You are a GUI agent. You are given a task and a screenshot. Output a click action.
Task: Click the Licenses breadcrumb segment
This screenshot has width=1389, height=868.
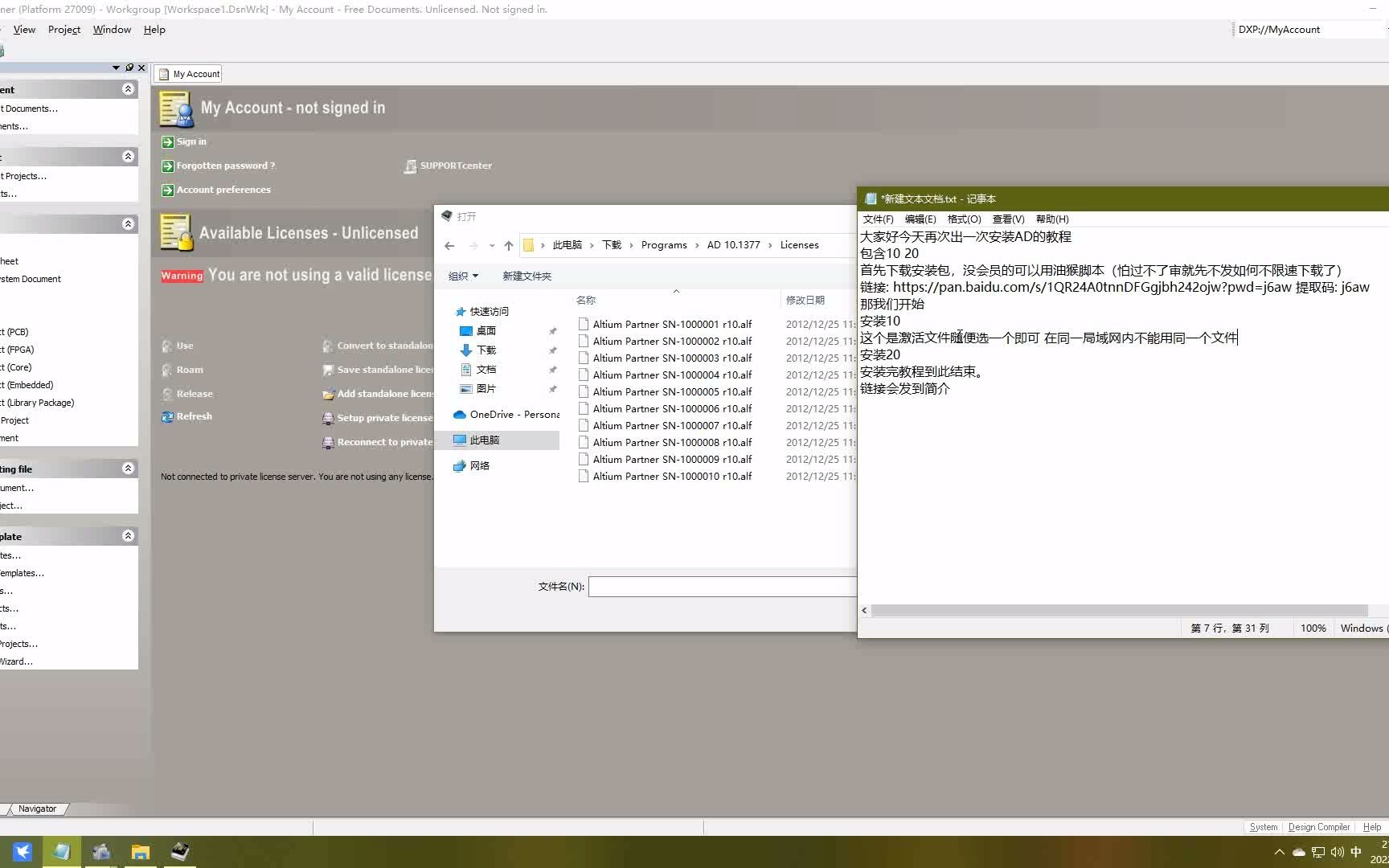click(799, 245)
